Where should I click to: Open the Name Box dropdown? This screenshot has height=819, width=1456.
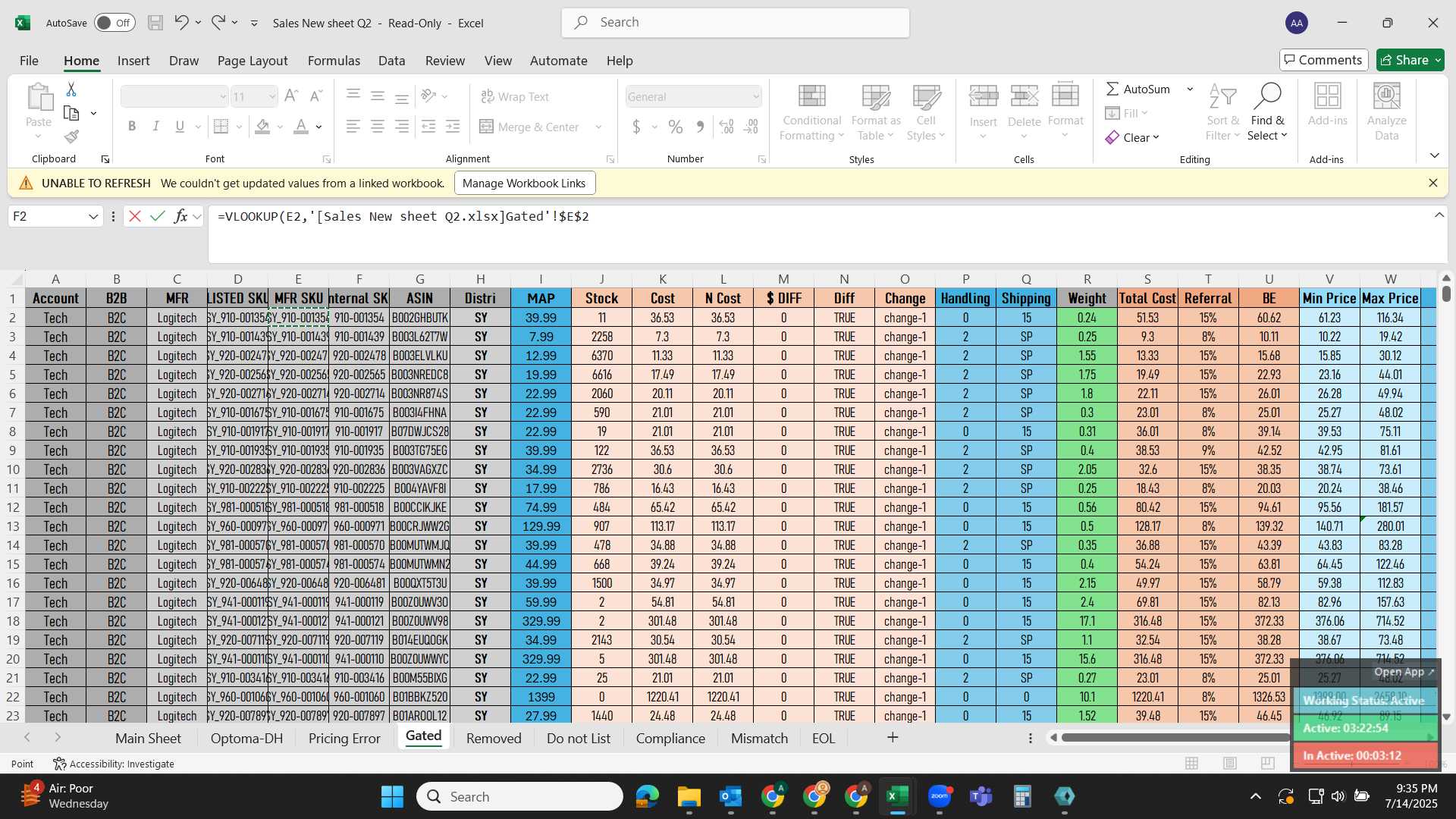click(x=93, y=216)
